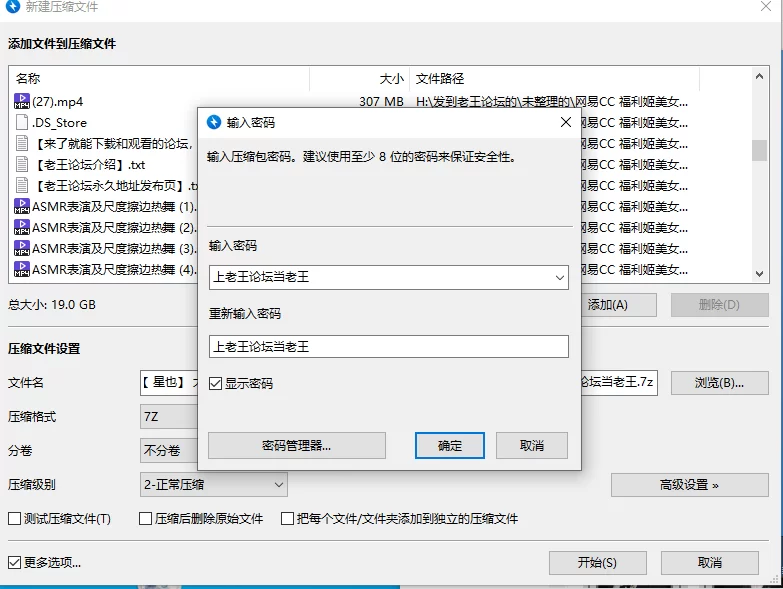Click MP4 icon of ASMR表演及尺度擦边热舞 (1)

[x=22, y=206]
